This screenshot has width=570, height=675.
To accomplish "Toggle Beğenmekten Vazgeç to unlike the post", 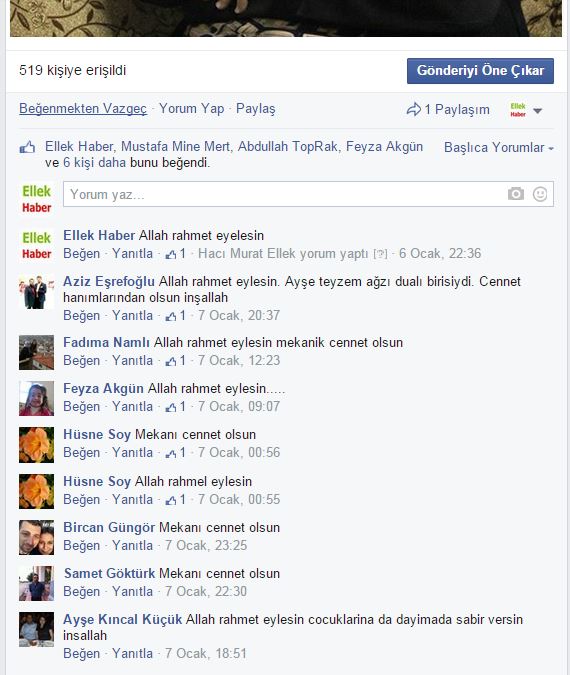I will click(x=83, y=108).
